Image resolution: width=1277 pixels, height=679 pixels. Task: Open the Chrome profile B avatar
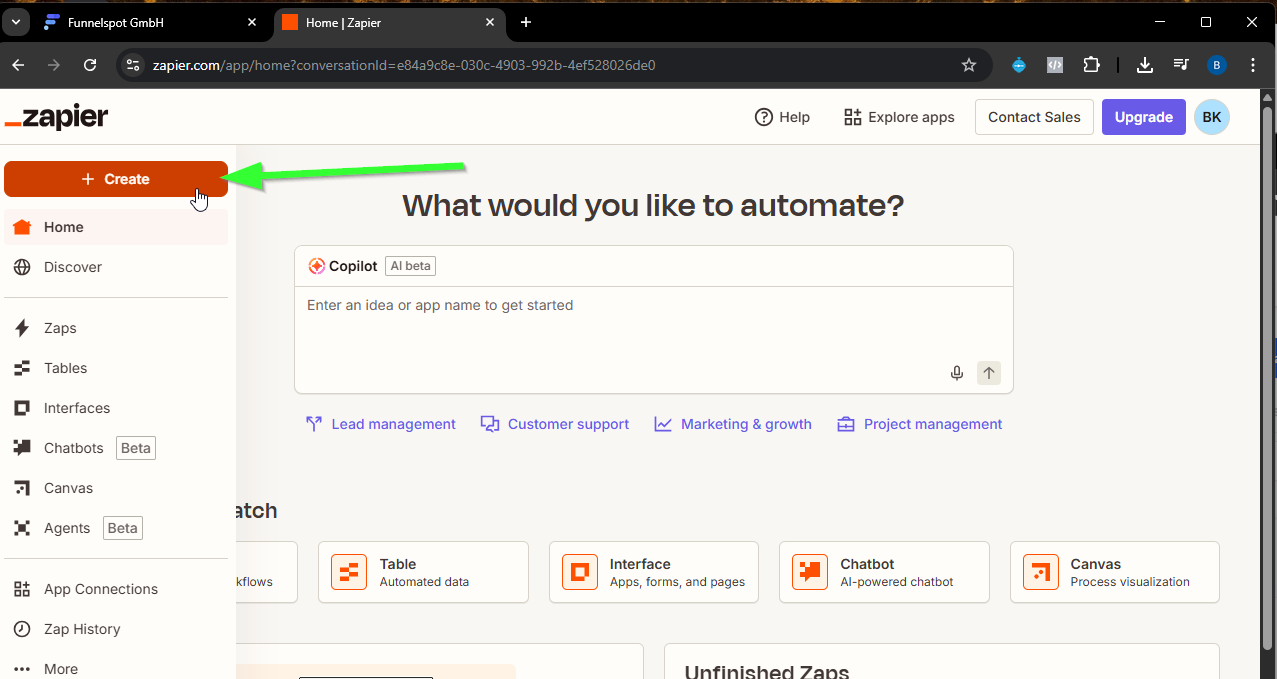point(1216,65)
